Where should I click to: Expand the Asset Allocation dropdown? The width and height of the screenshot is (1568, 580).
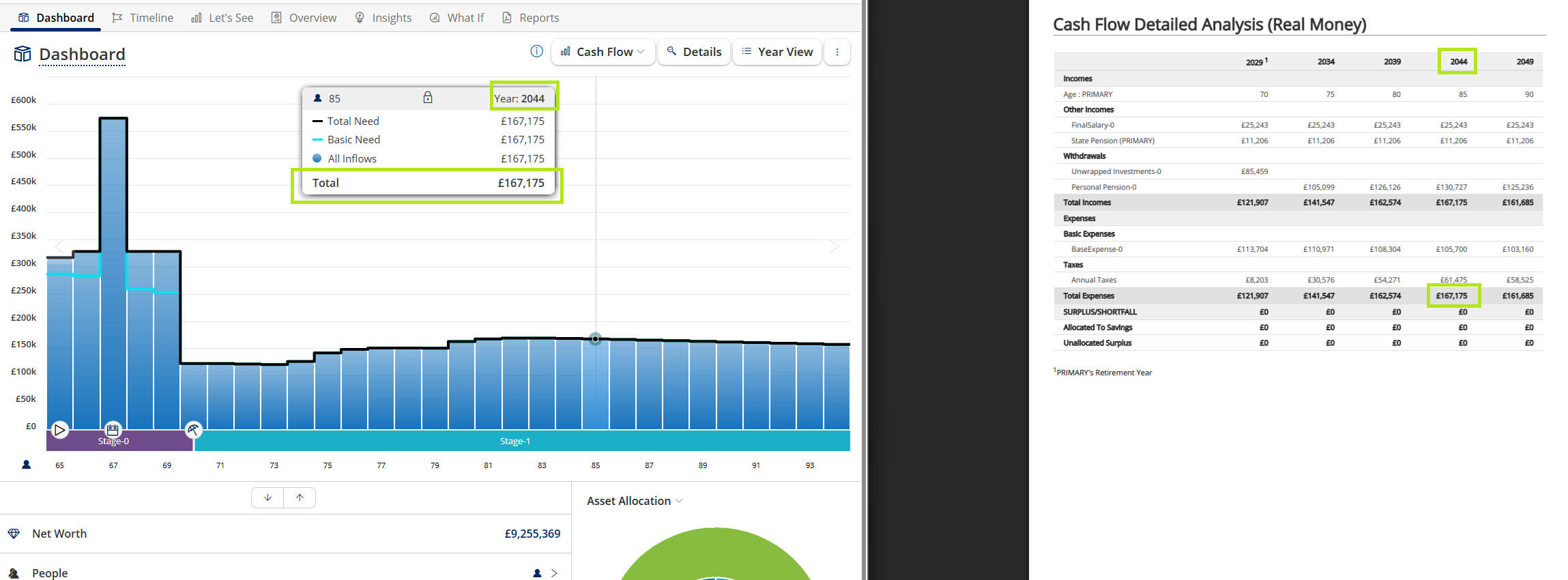tap(635, 501)
